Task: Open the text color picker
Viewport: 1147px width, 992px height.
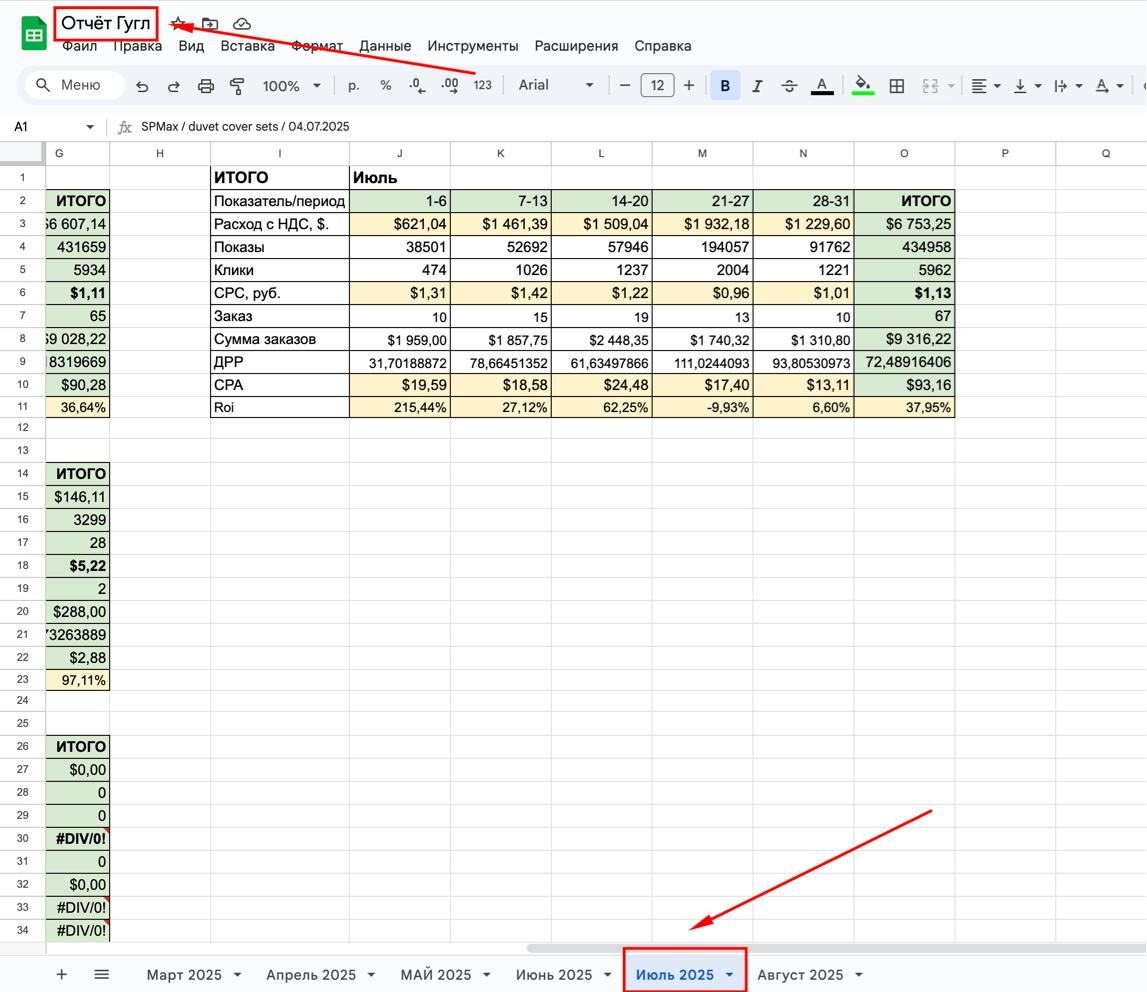Action: (x=822, y=86)
